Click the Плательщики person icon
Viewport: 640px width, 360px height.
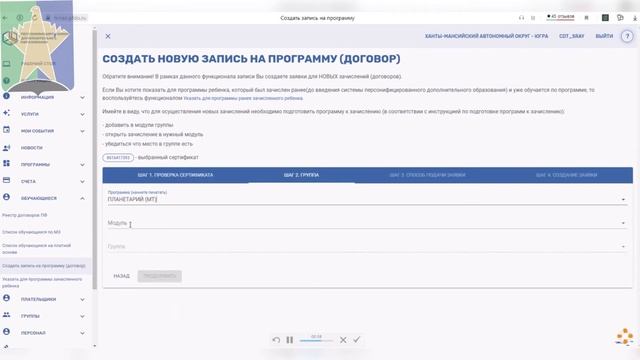click(6, 298)
